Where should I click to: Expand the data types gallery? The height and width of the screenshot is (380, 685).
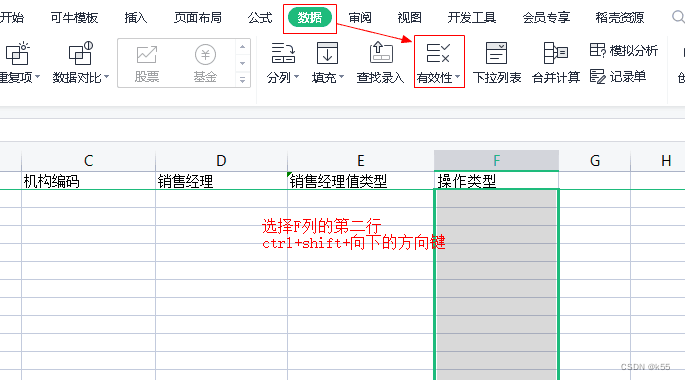tap(242, 80)
